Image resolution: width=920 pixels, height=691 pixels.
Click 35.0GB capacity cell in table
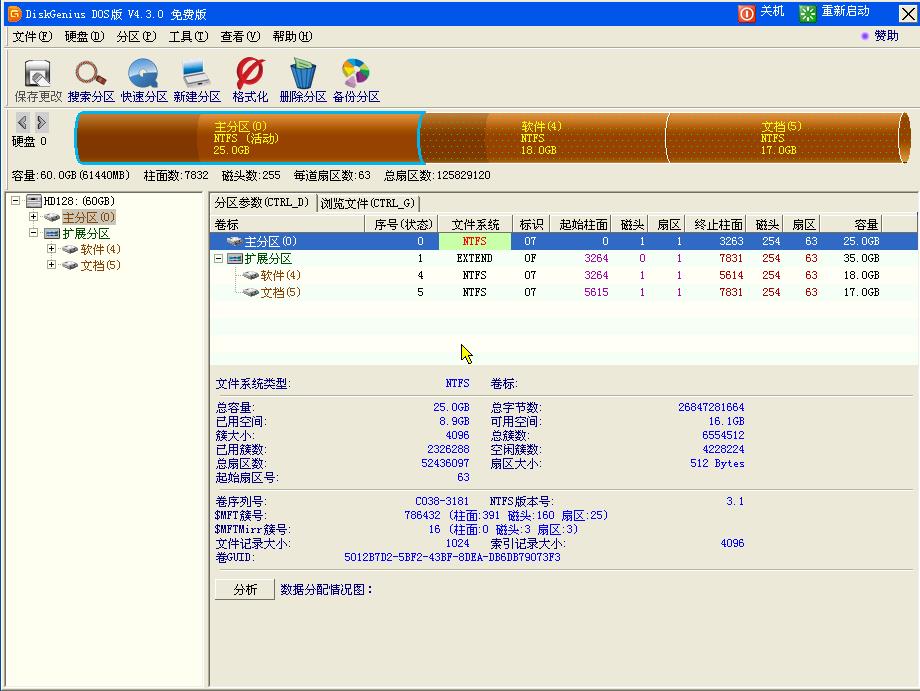click(x=861, y=258)
